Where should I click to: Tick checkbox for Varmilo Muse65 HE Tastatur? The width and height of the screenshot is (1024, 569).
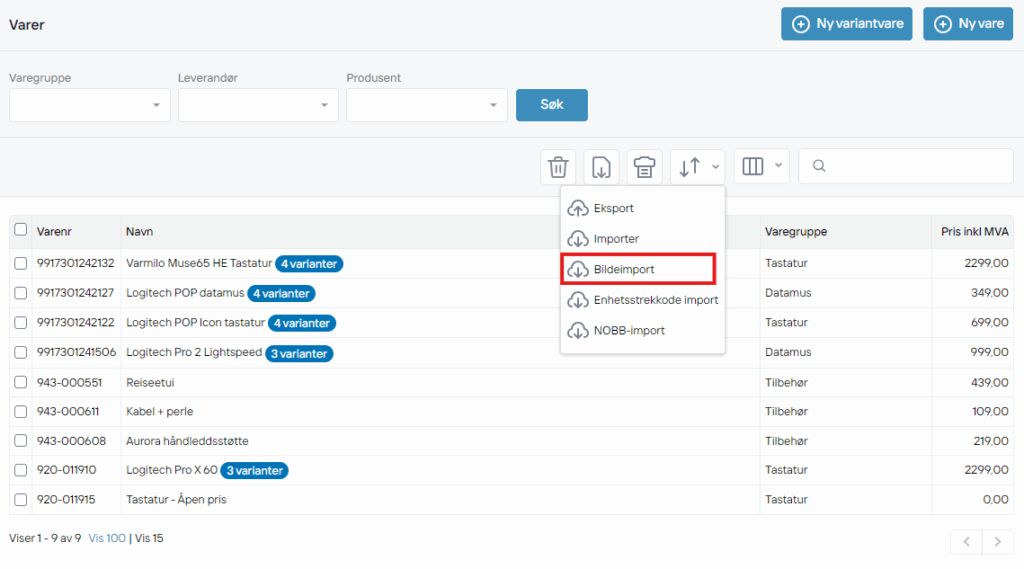tap(21, 264)
